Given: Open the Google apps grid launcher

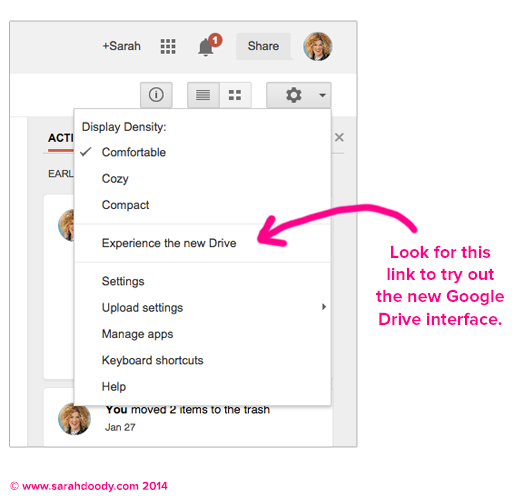Looking at the screenshot, I should pos(168,46).
